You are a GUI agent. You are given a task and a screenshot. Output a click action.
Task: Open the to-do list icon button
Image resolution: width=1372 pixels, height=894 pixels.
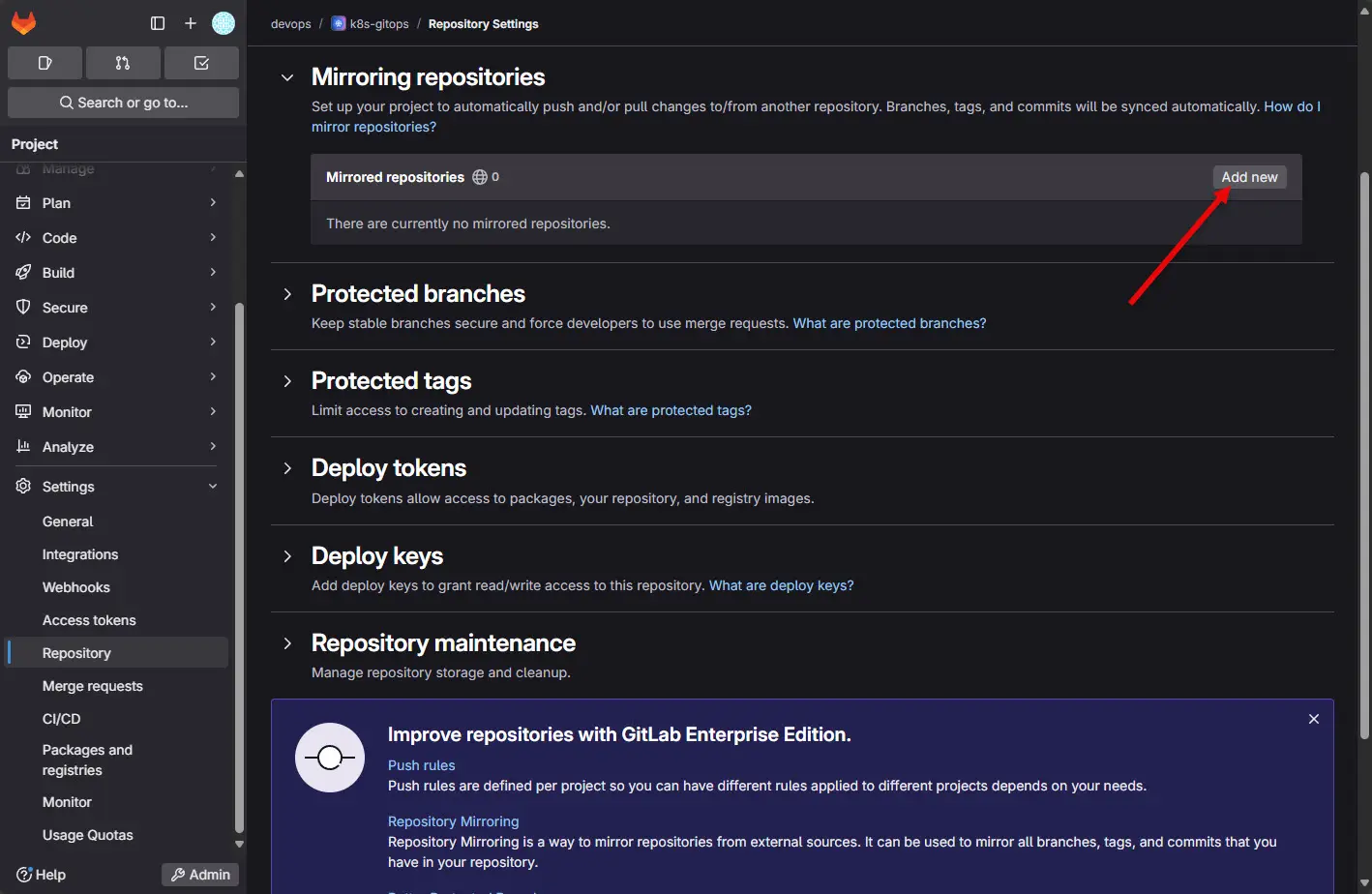[201, 63]
